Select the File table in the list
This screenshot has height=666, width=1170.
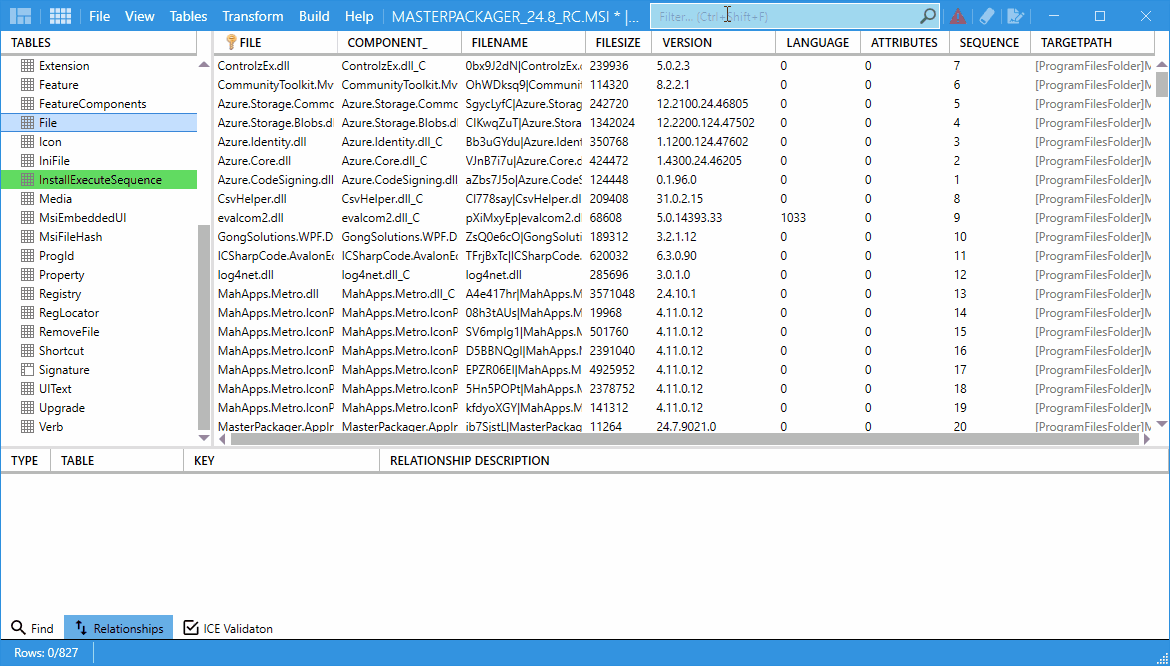(99, 122)
